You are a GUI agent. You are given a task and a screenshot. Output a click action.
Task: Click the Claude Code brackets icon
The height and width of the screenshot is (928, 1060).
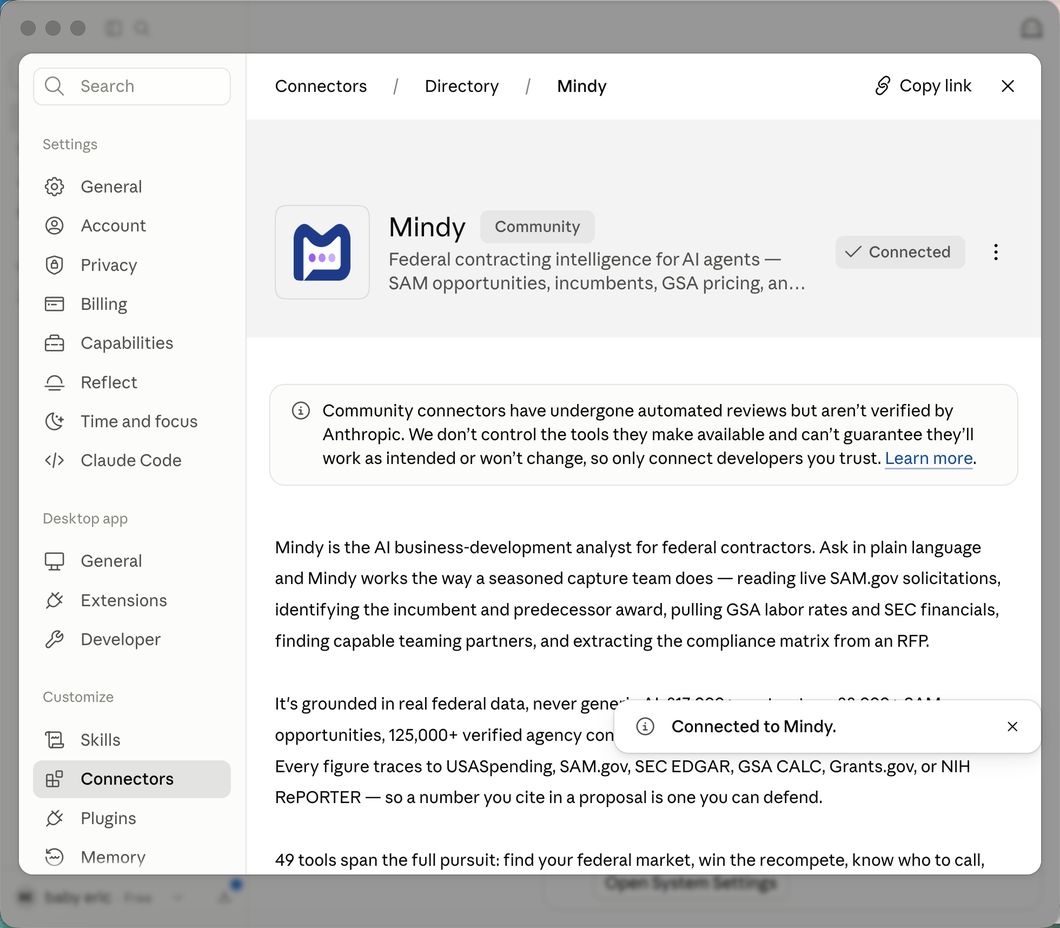[54, 460]
